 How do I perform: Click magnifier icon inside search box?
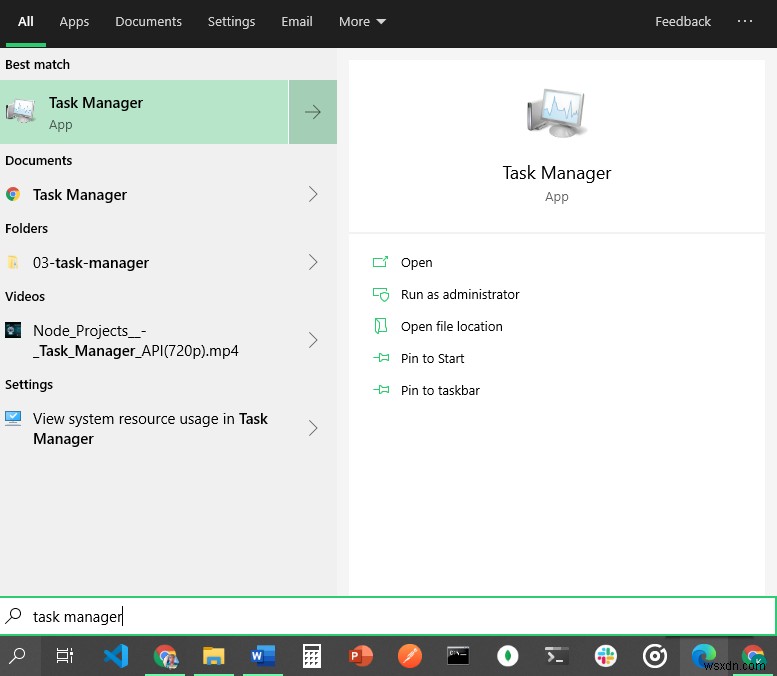click(13, 616)
